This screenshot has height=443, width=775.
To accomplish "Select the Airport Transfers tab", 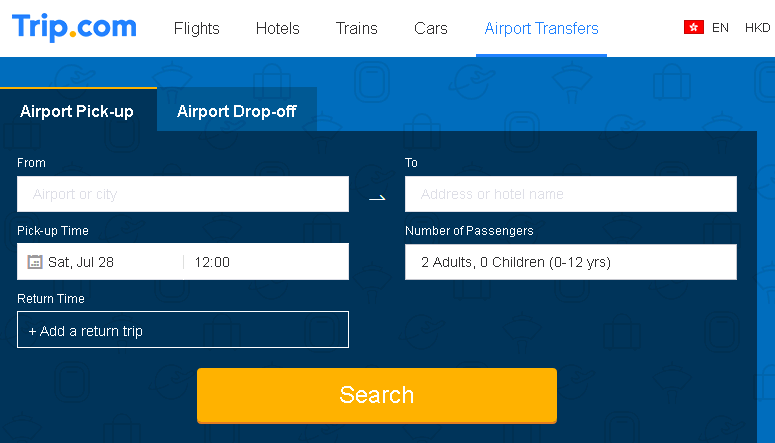I will tap(541, 28).
